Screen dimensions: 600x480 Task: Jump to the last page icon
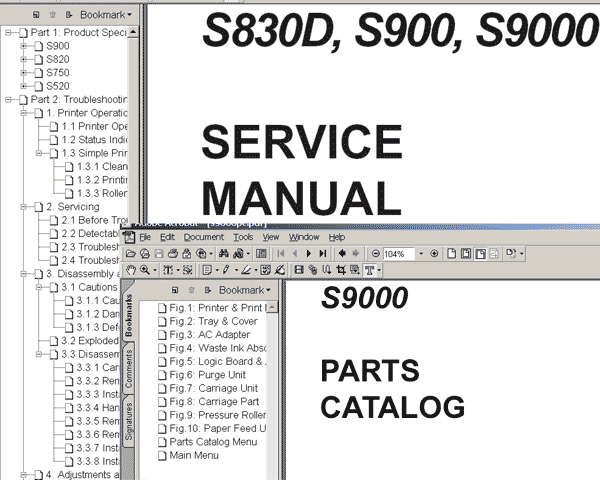323,253
